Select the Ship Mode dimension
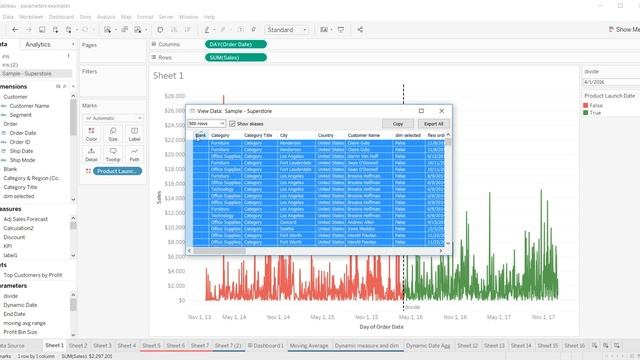Viewport: 640px width, 360px height. 22,160
